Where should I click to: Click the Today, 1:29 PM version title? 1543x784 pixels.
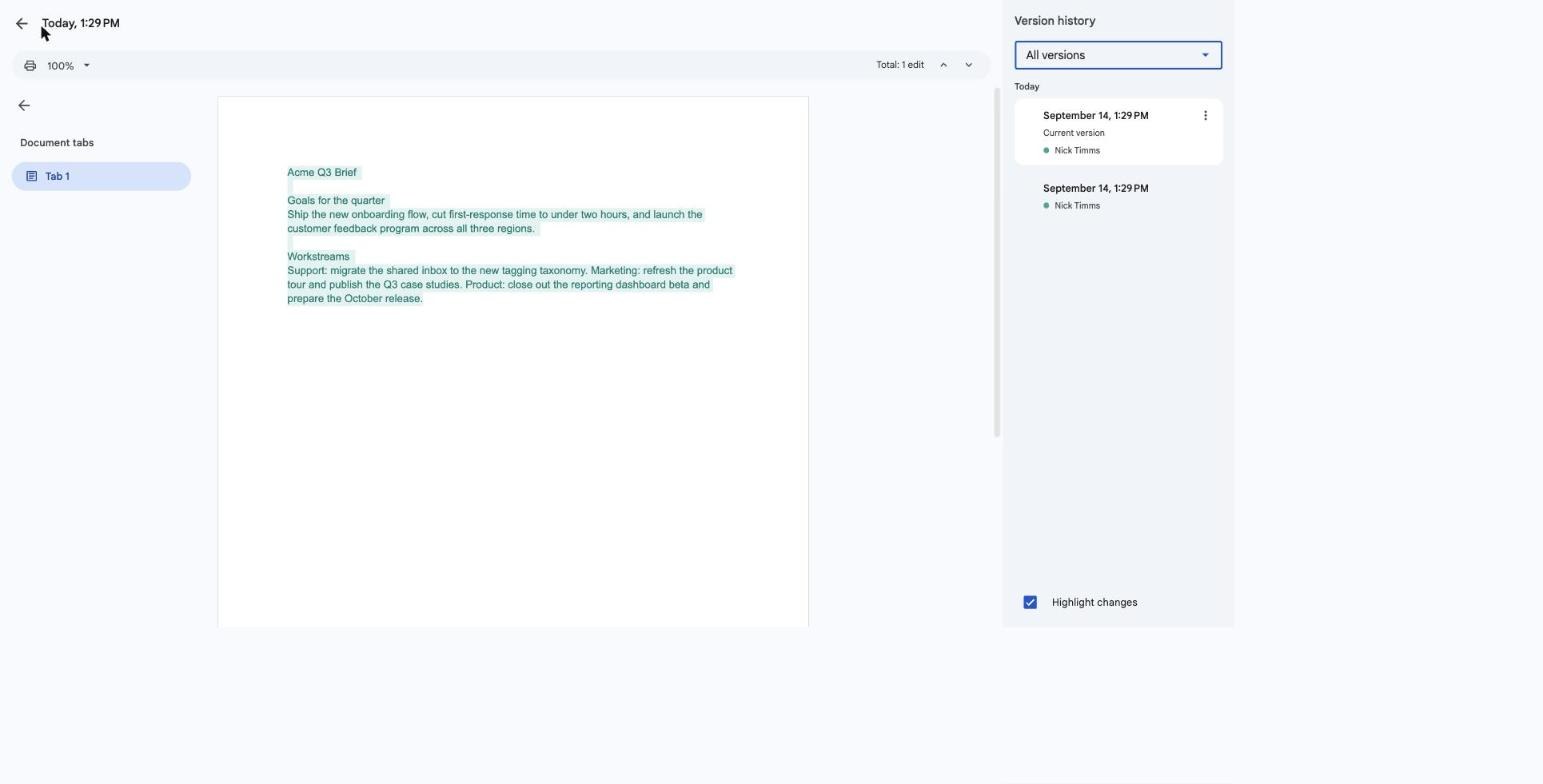80,23
